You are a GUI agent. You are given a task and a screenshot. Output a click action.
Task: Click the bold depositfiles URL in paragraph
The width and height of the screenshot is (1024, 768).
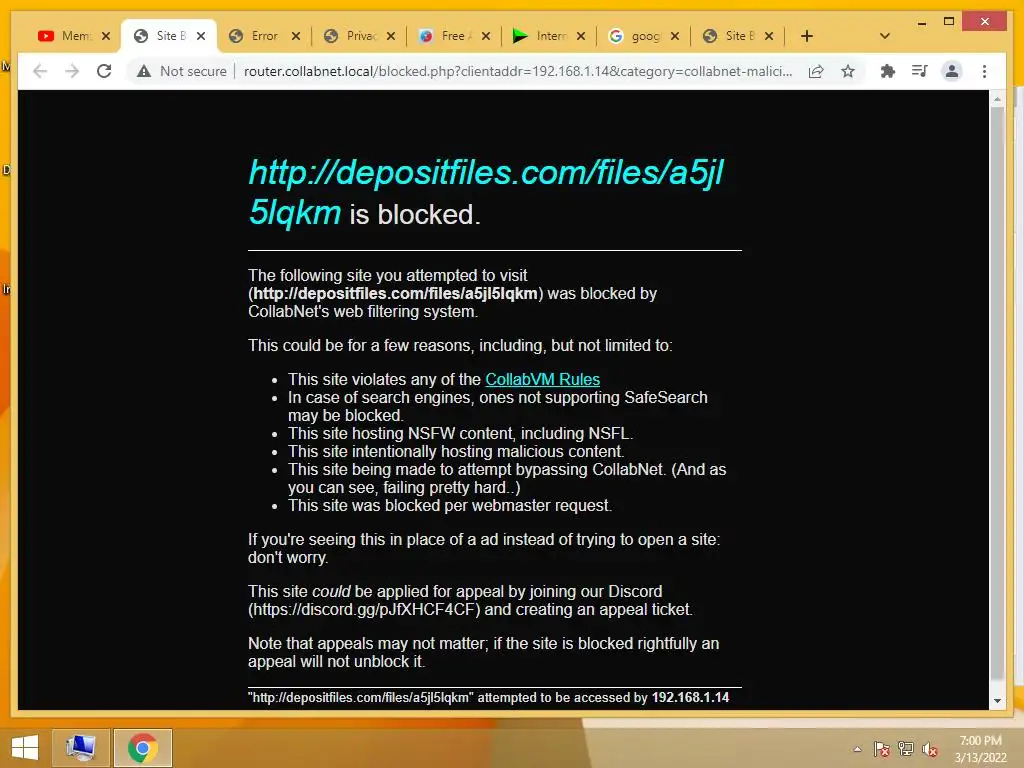coord(395,293)
